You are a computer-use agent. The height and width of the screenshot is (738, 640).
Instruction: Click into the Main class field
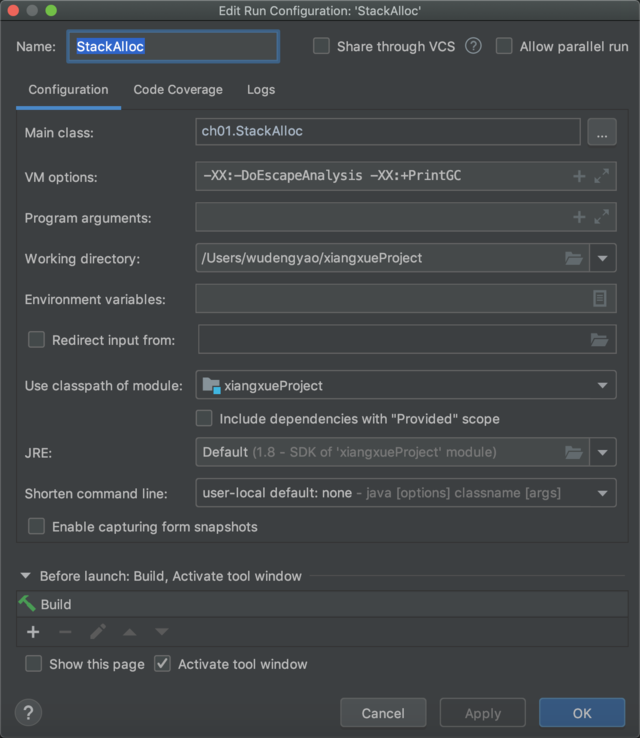coord(388,131)
